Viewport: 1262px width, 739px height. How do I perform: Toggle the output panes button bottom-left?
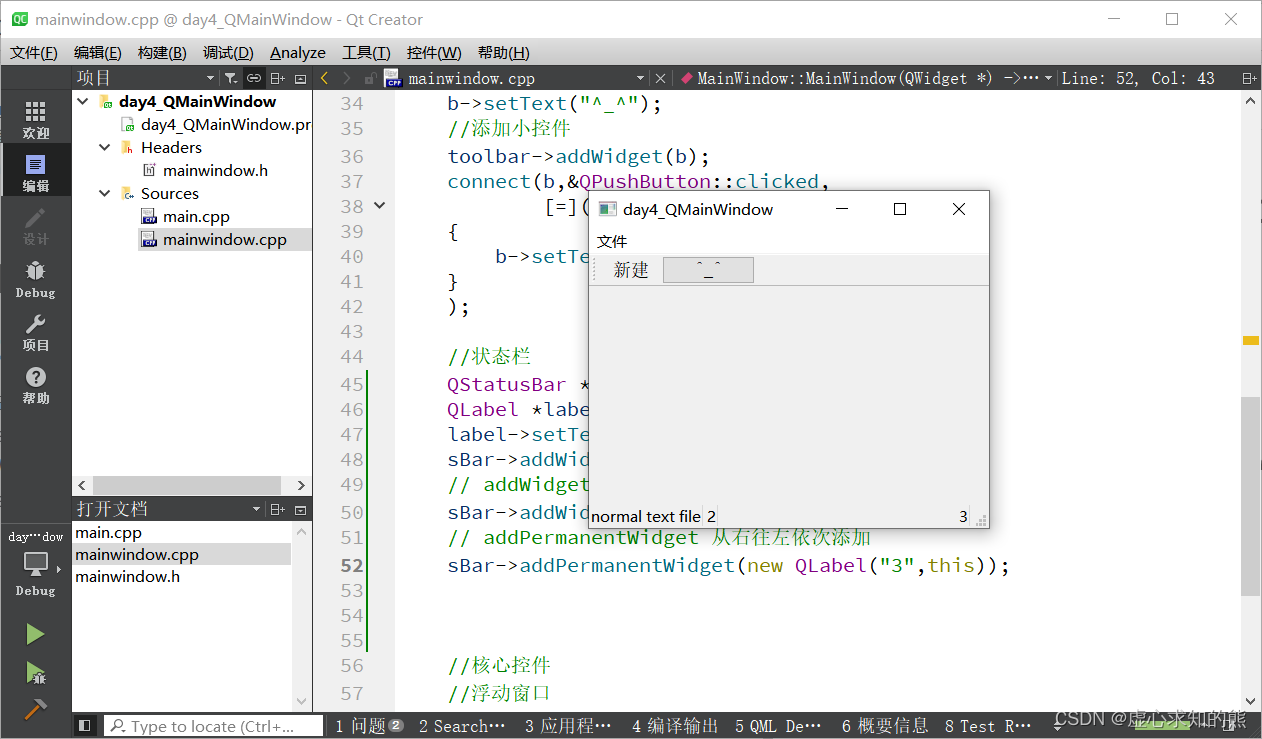pyautogui.click(x=84, y=724)
